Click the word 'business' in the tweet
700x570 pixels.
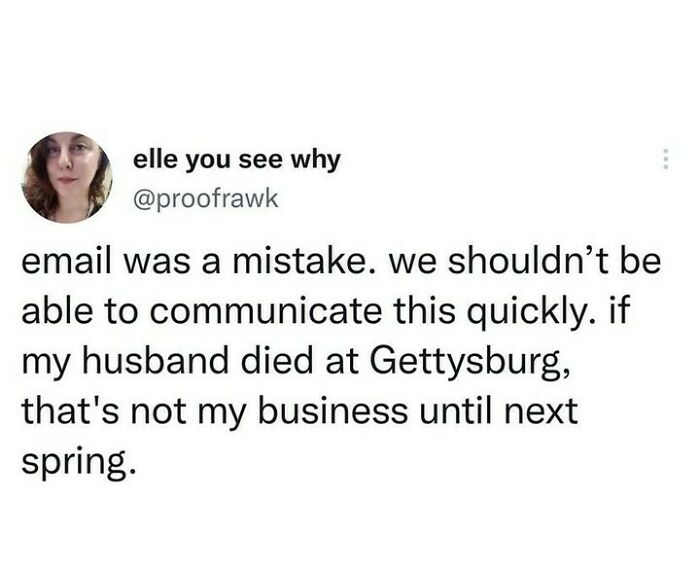click(x=333, y=411)
